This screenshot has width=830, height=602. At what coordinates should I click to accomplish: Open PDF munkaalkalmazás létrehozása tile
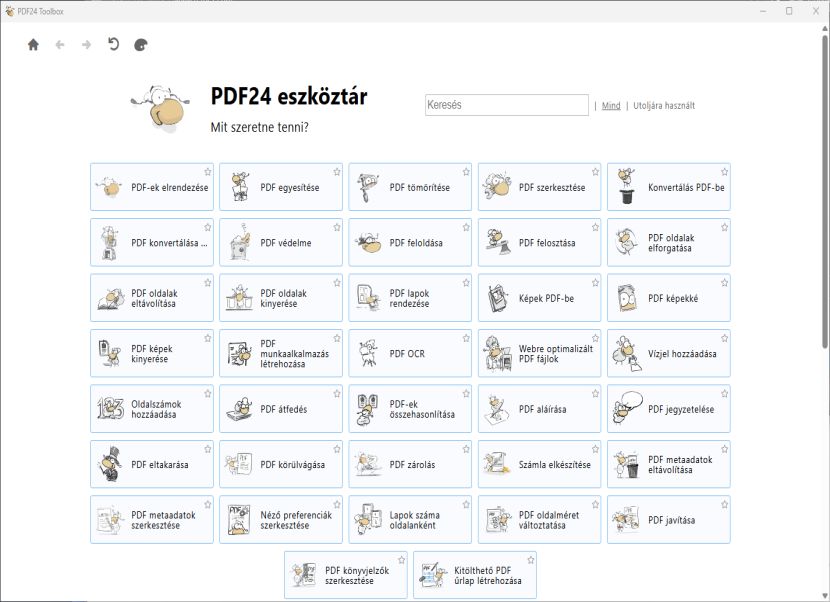click(x=281, y=353)
